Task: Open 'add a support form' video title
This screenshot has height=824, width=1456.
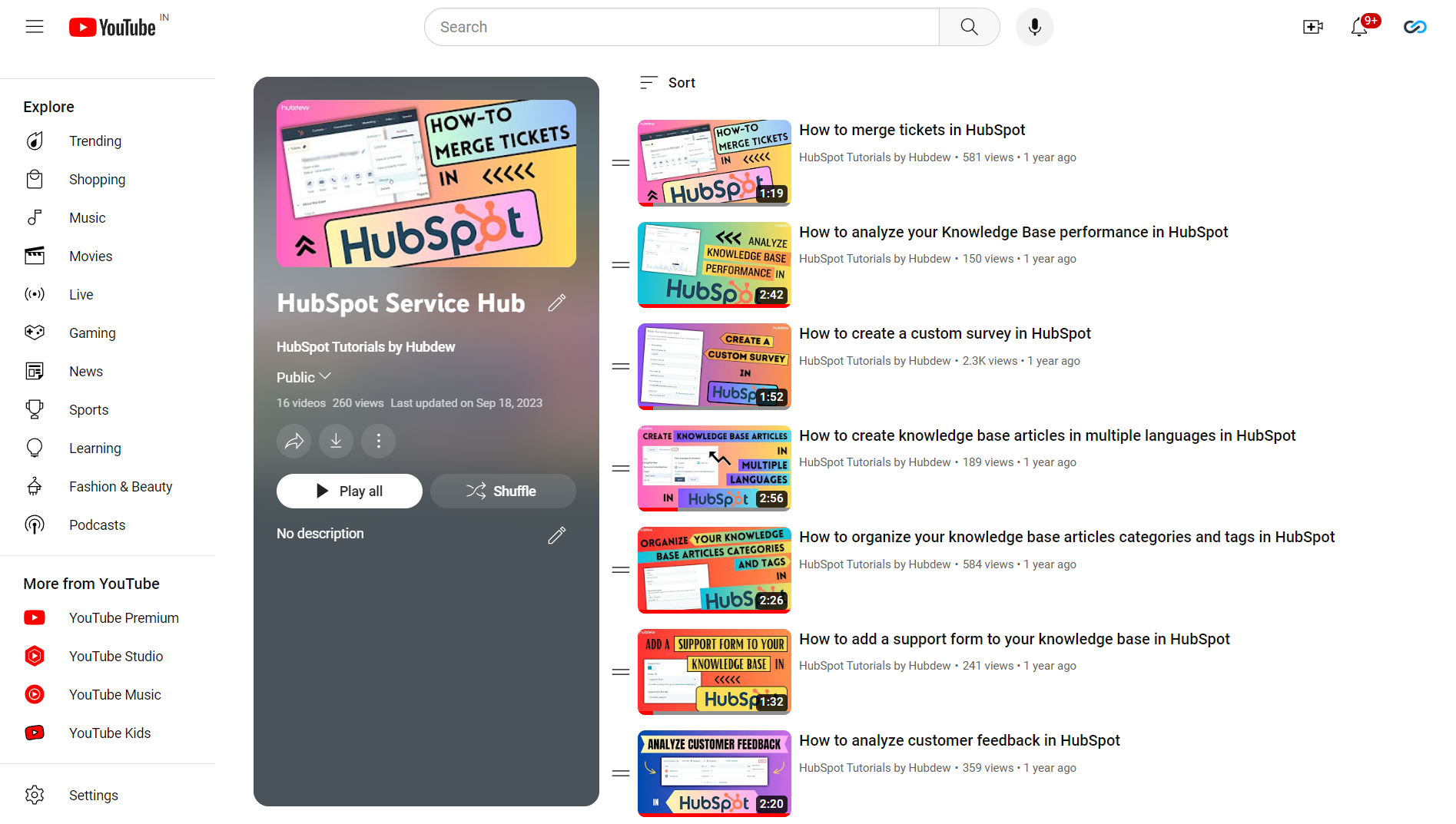Action: (x=1014, y=639)
